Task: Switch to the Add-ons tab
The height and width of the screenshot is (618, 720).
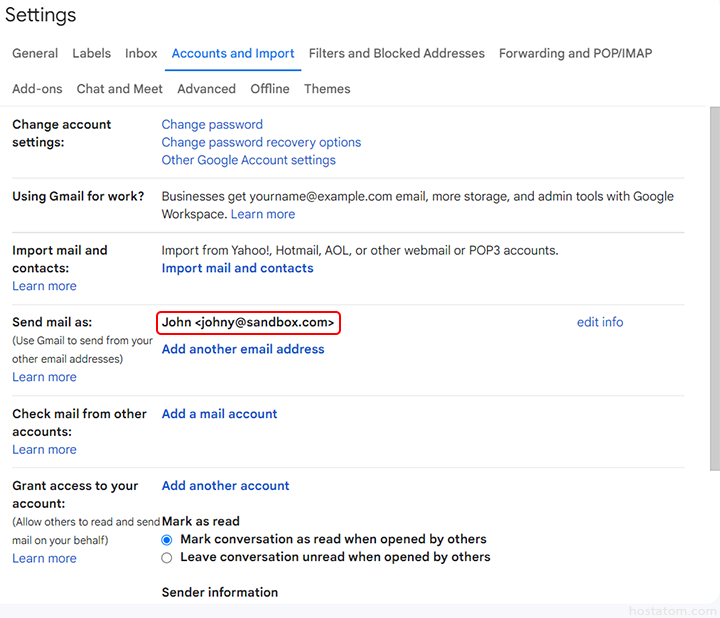Action: (x=37, y=88)
